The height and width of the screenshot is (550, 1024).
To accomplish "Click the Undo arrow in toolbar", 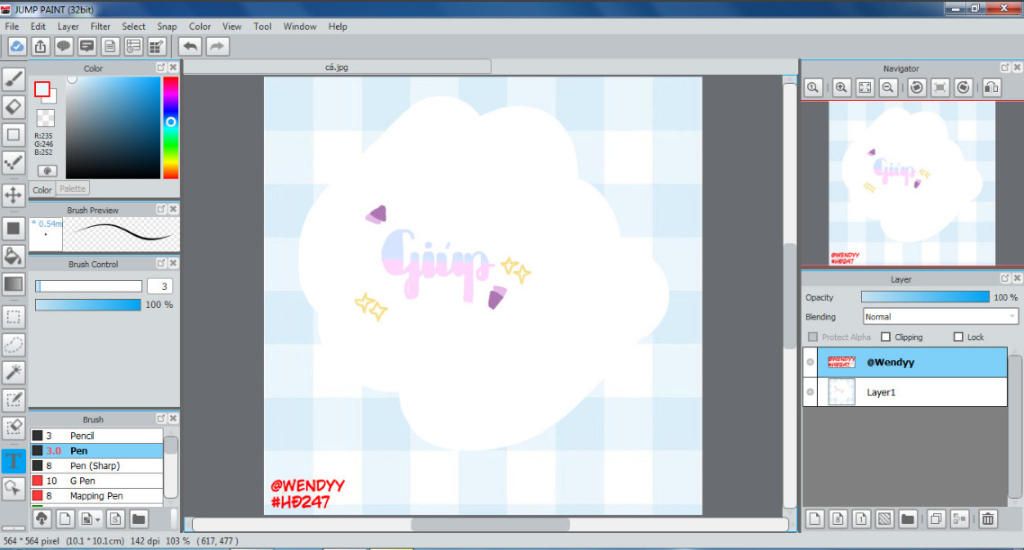I will pyautogui.click(x=190, y=46).
